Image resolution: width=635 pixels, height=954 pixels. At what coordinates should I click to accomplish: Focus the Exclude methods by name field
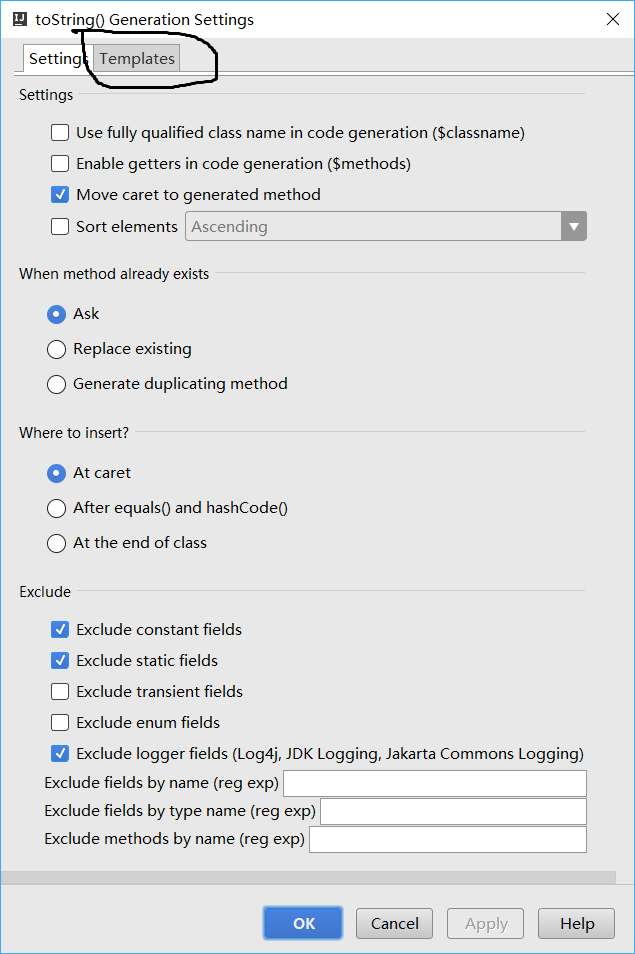[x=447, y=839]
